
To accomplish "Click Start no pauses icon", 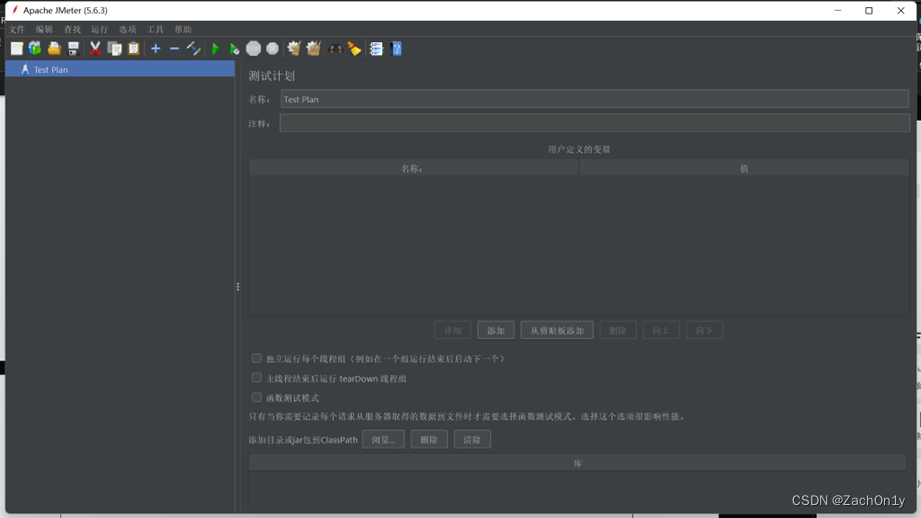I will [x=234, y=49].
